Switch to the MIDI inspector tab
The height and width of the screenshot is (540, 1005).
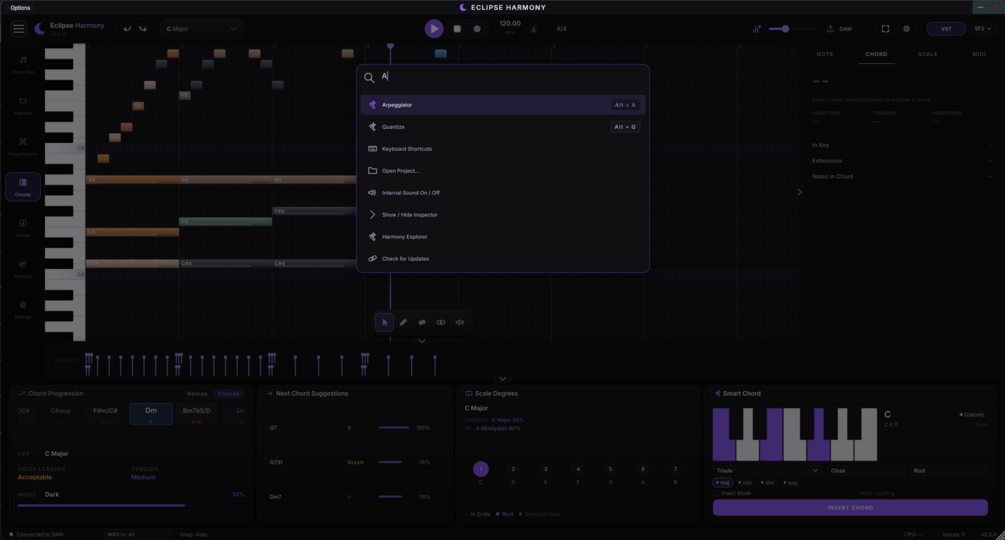[x=979, y=54]
